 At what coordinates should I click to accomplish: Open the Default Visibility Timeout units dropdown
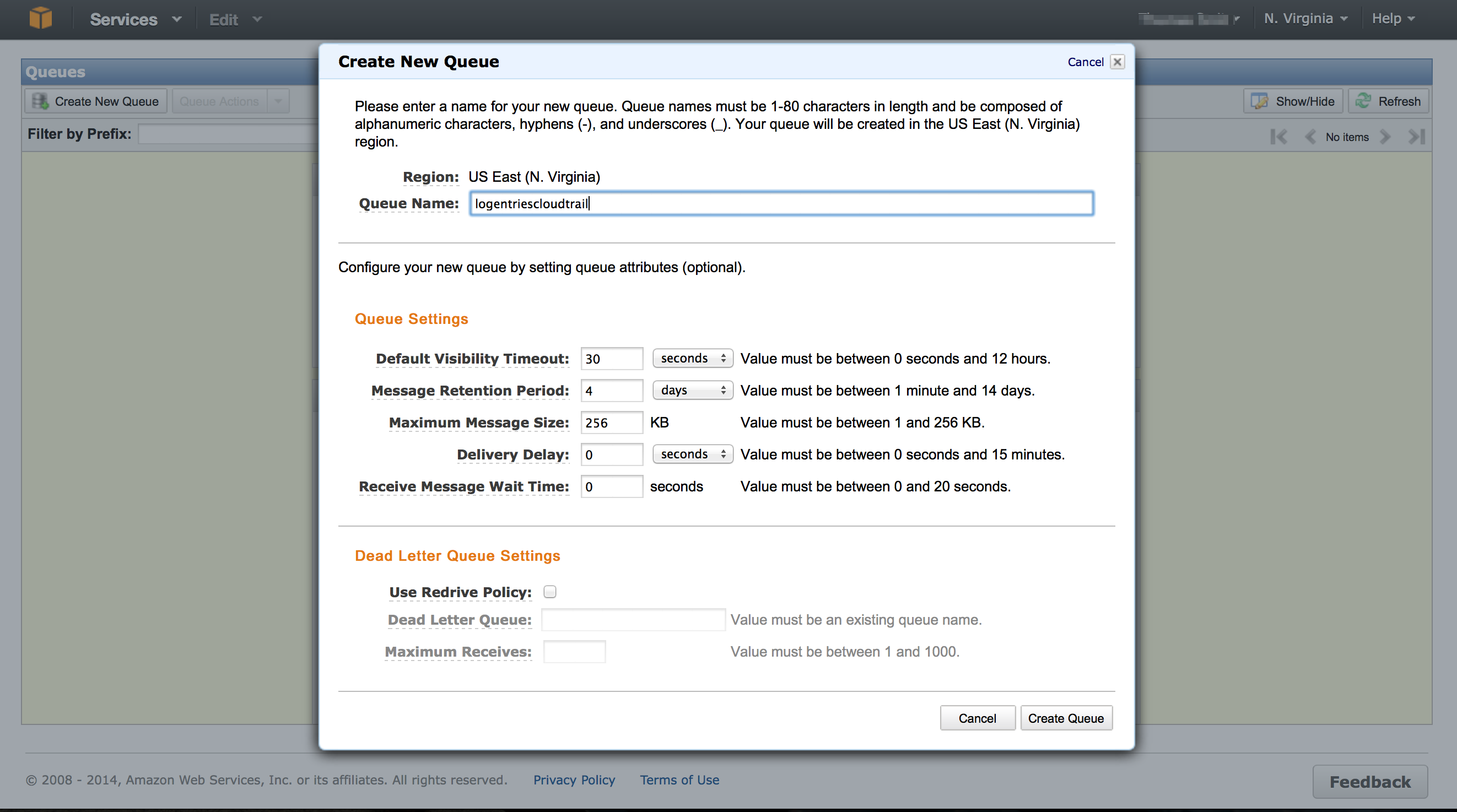coord(692,359)
